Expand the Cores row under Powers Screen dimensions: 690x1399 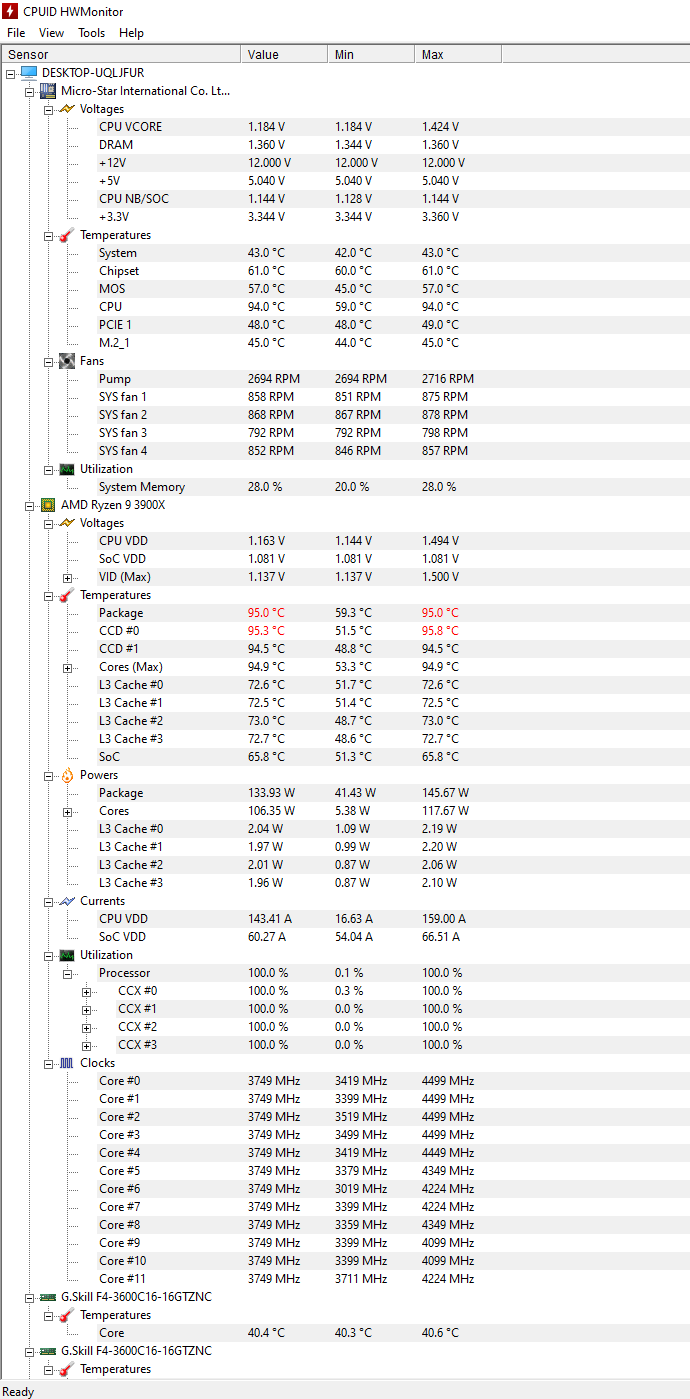click(66, 810)
